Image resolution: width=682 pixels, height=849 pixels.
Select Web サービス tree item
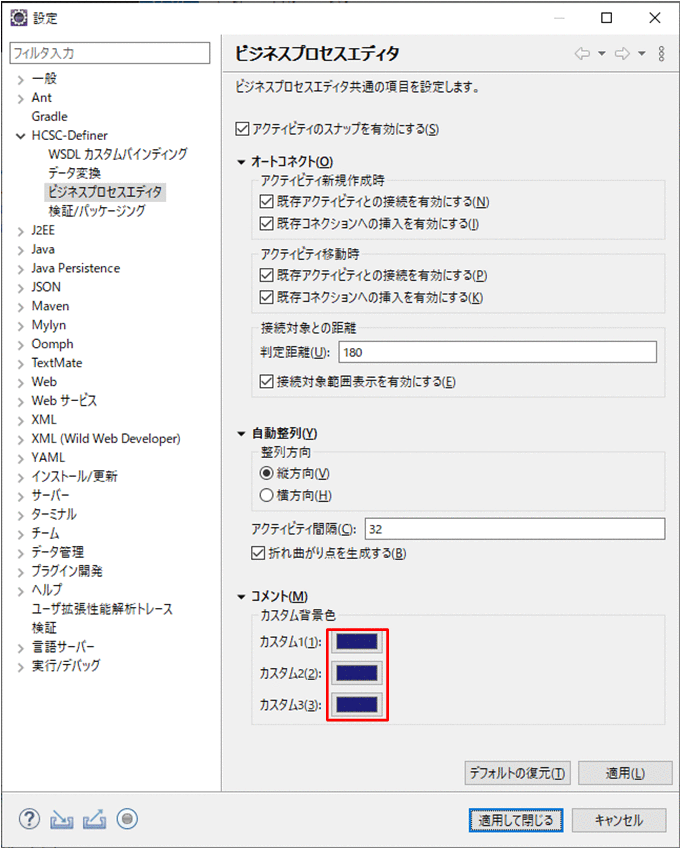tap(64, 401)
